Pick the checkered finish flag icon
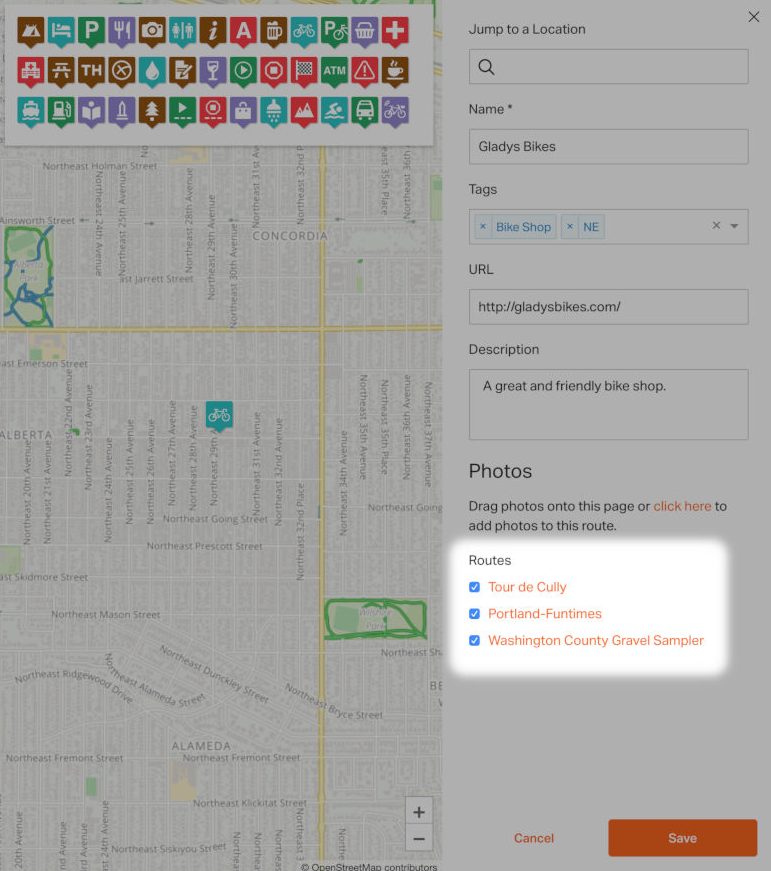771x871 pixels. tap(304, 71)
